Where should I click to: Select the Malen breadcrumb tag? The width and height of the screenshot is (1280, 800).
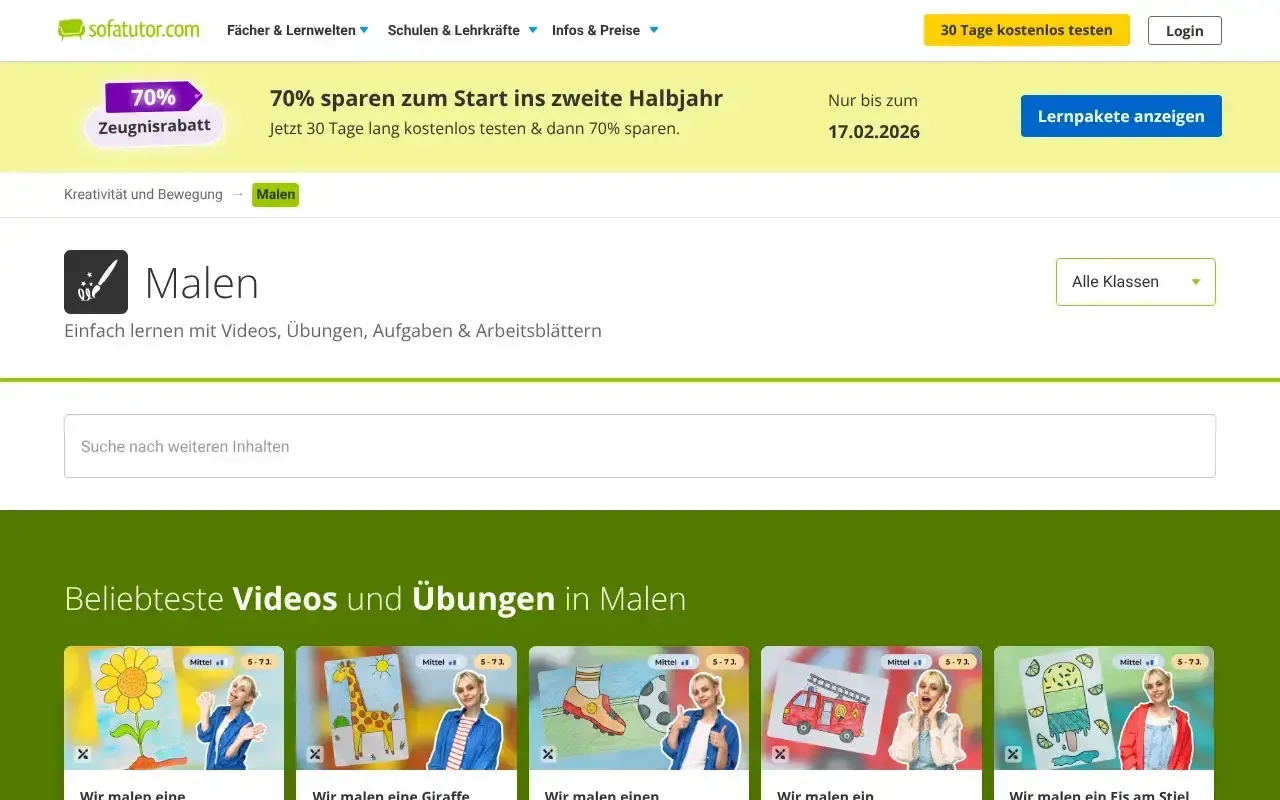point(275,194)
